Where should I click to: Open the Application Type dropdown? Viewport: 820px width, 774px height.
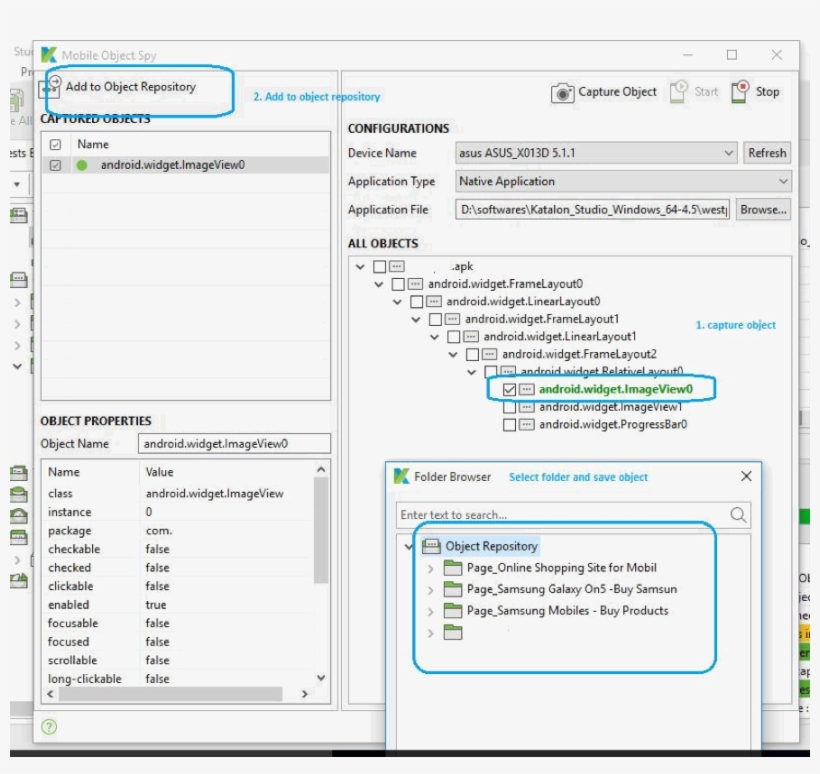(x=782, y=181)
